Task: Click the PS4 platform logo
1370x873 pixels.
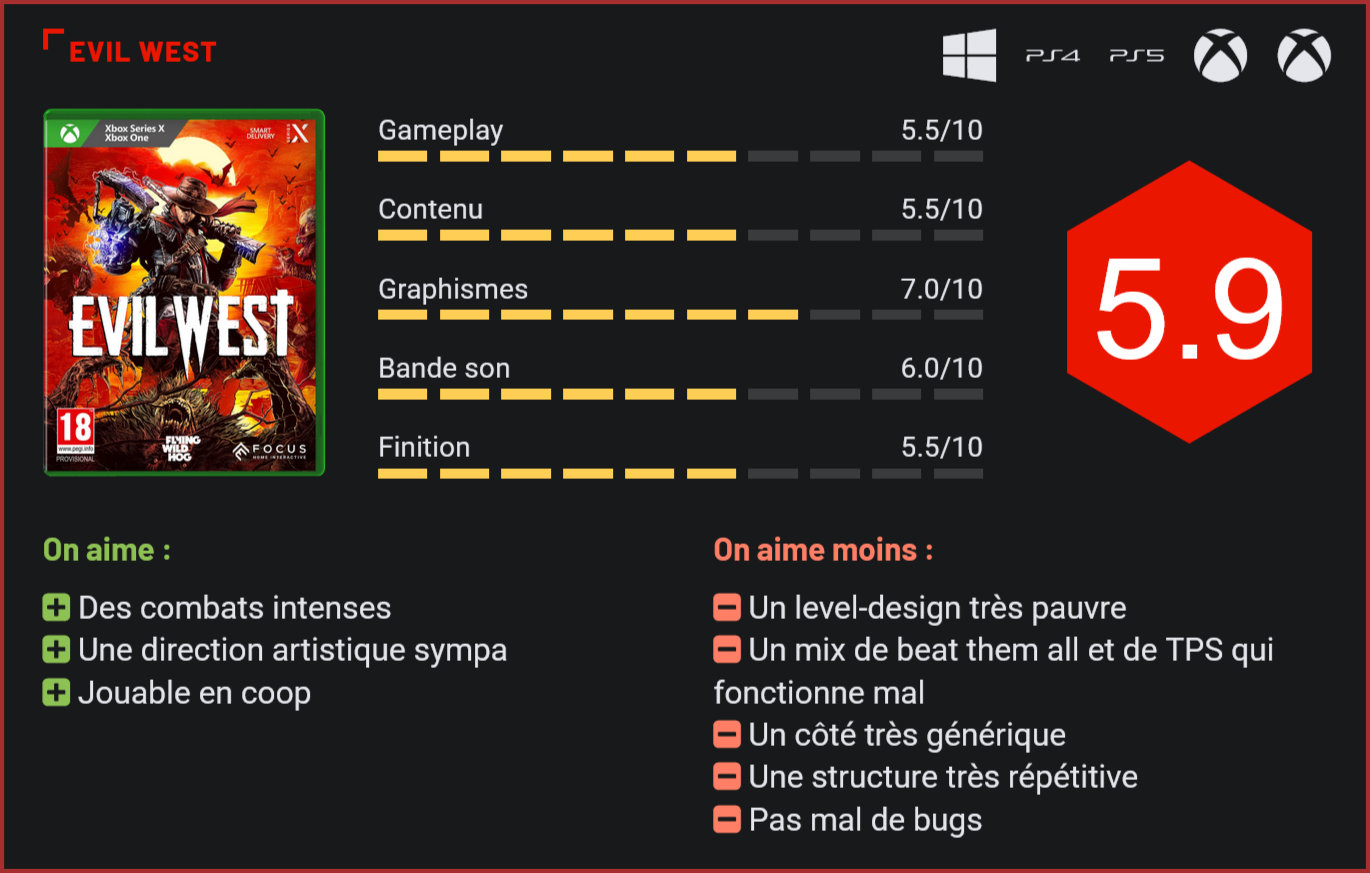Action: [1052, 56]
